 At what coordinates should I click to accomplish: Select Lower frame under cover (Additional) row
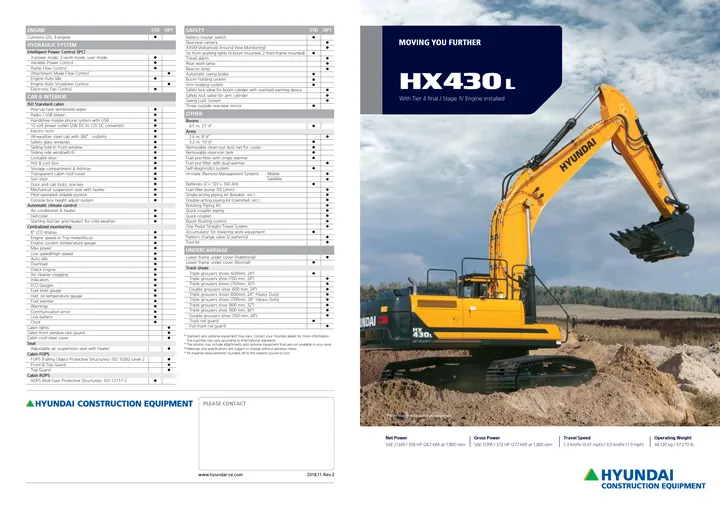pyautogui.click(x=259, y=257)
